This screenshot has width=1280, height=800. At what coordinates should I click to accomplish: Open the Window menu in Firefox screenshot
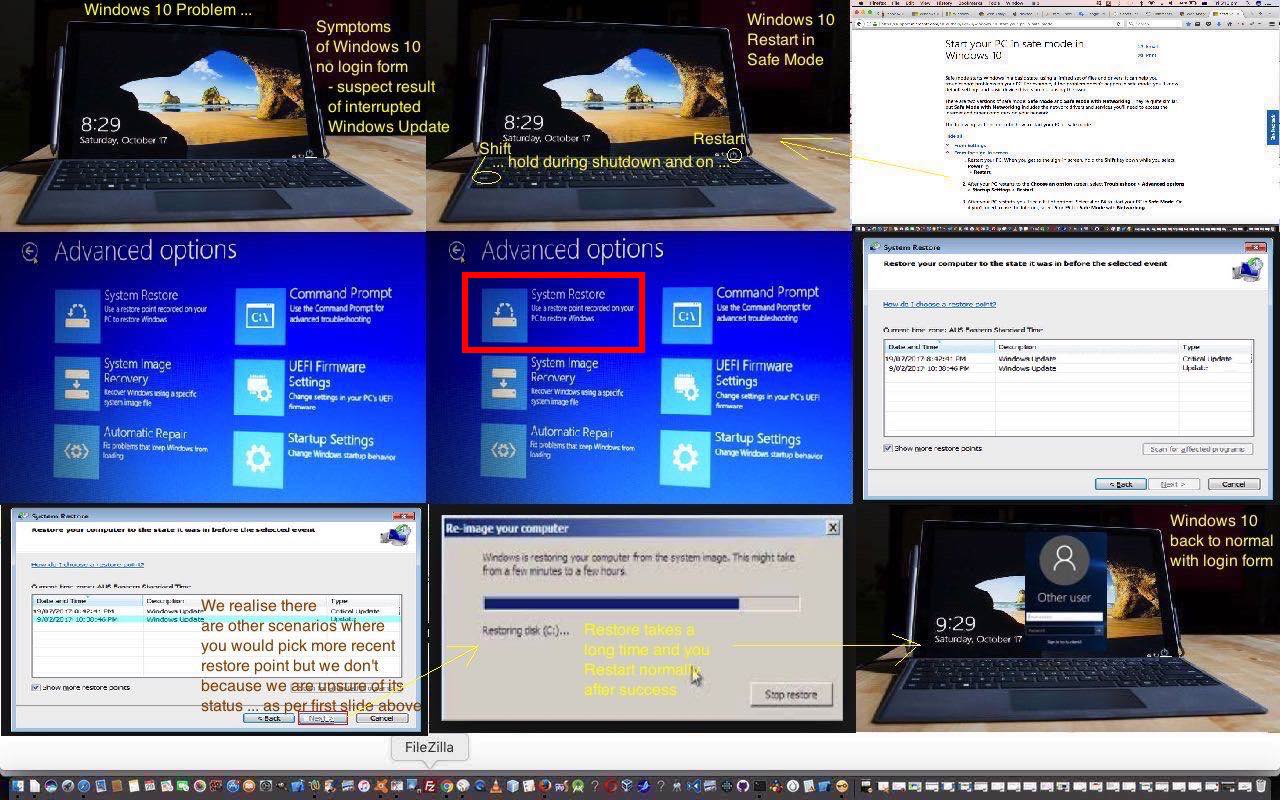tap(1015, 3)
